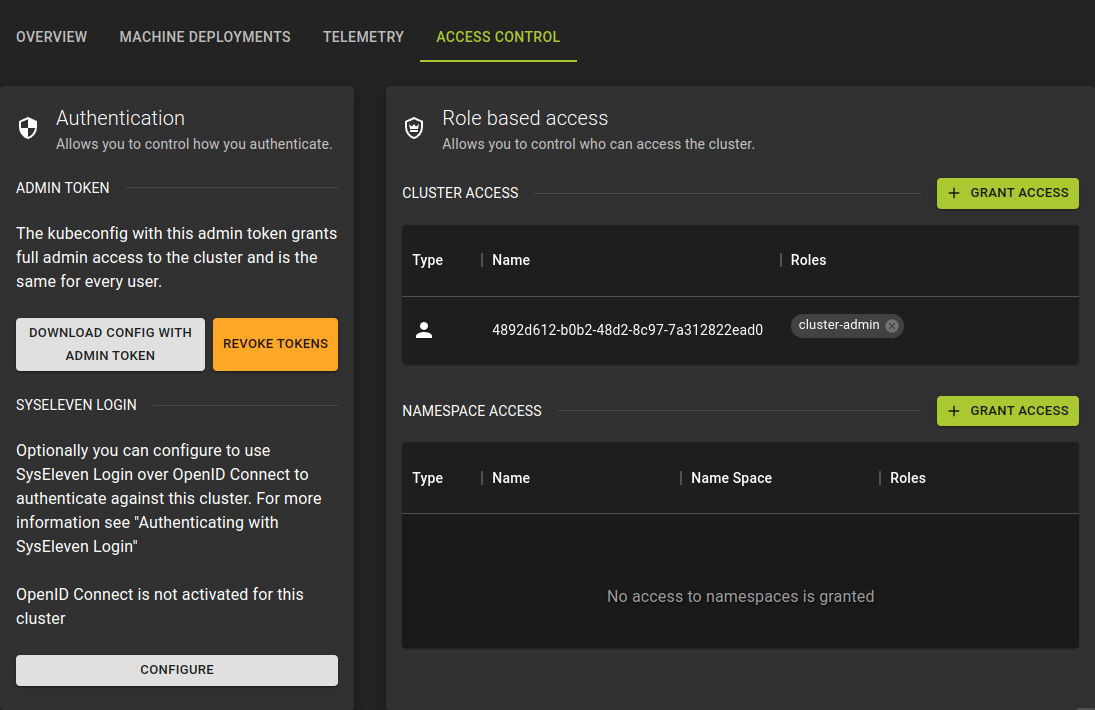Click the Authentication shield icon
Screen dimensions: 1095x710
click(28, 128)
